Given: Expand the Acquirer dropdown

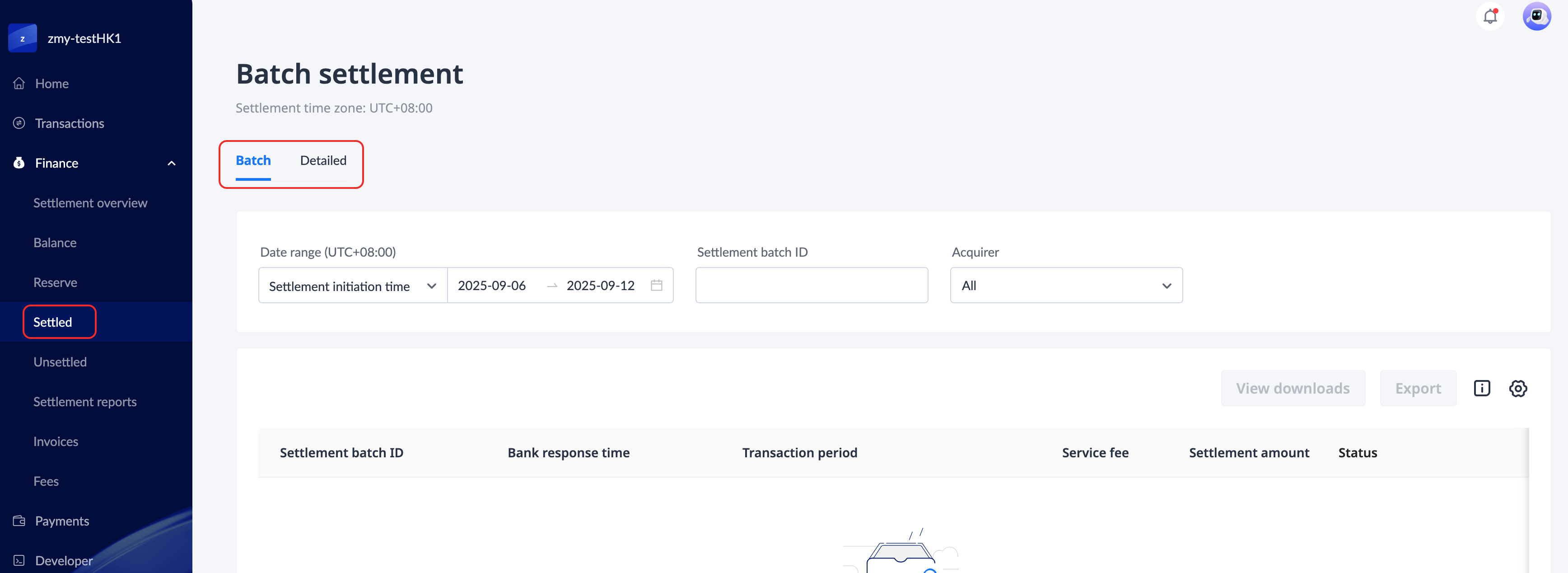Looking at the screenshot, I should [x=1066, y=286].
